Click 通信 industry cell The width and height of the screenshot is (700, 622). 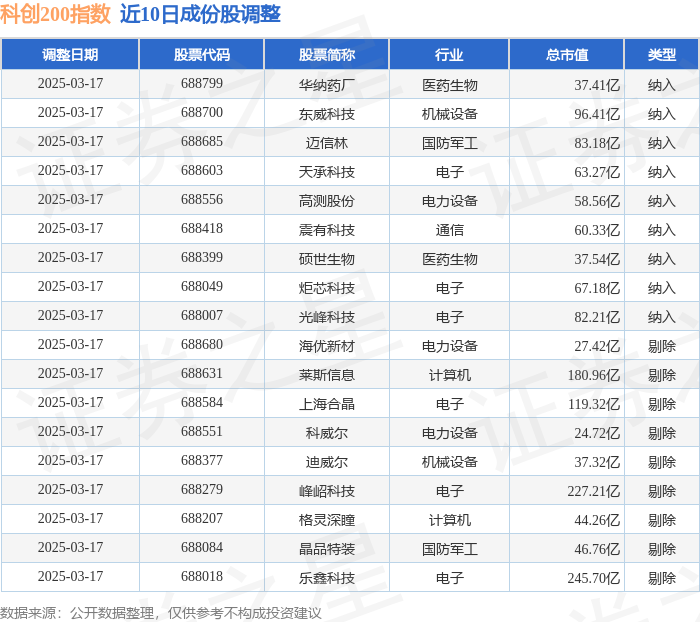pos(450,230)
